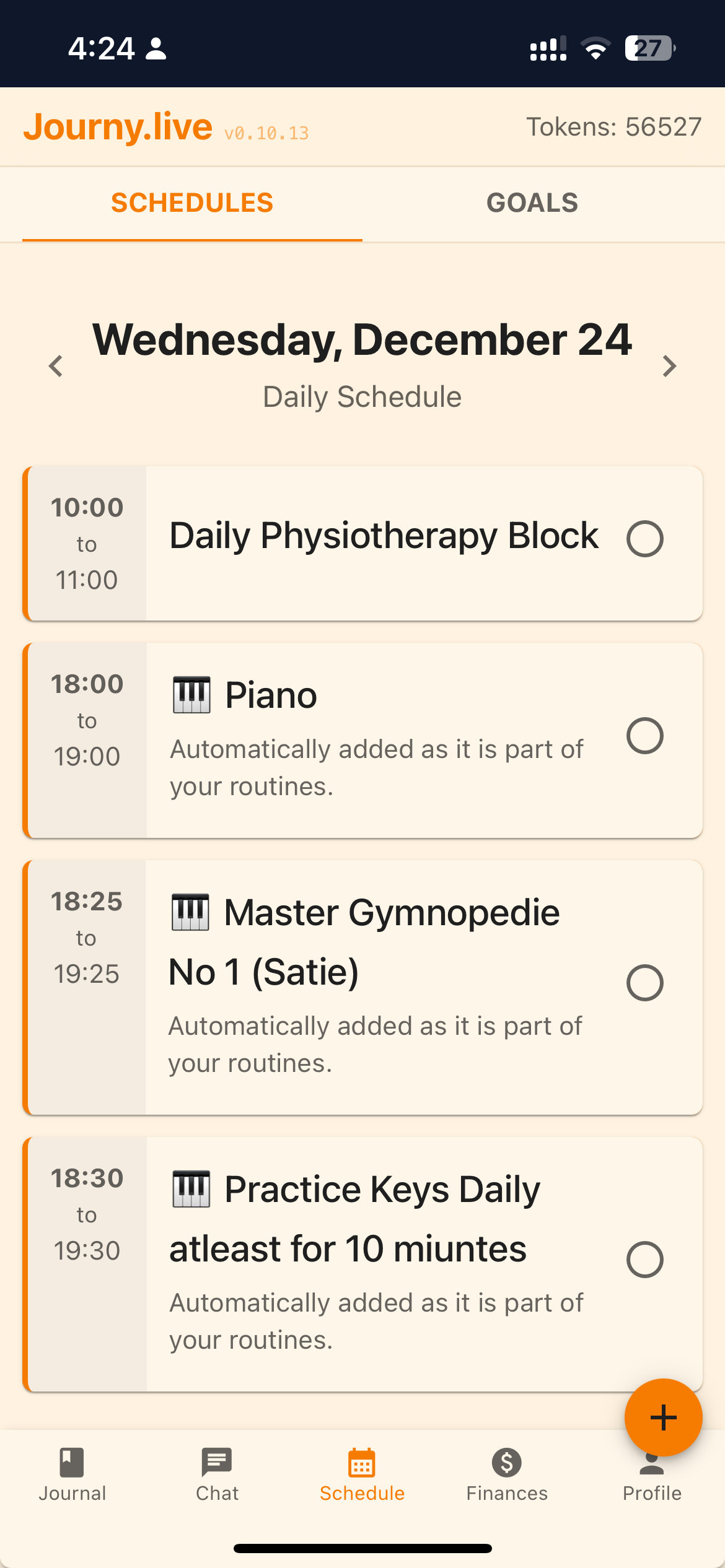
Task: Go to previous day with left chevron
Action: click(56, 366)
